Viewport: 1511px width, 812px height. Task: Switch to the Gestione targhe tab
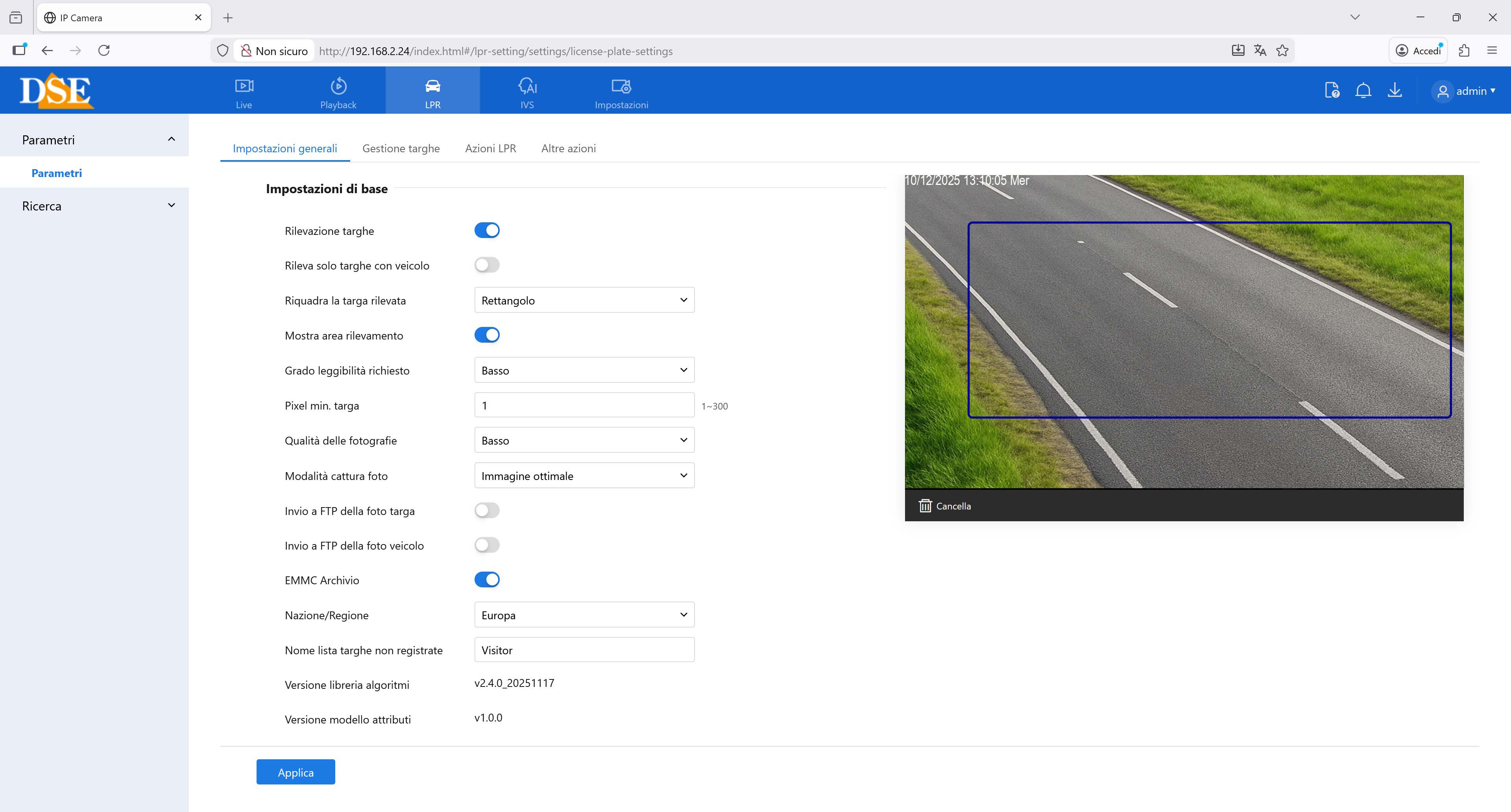401,148
